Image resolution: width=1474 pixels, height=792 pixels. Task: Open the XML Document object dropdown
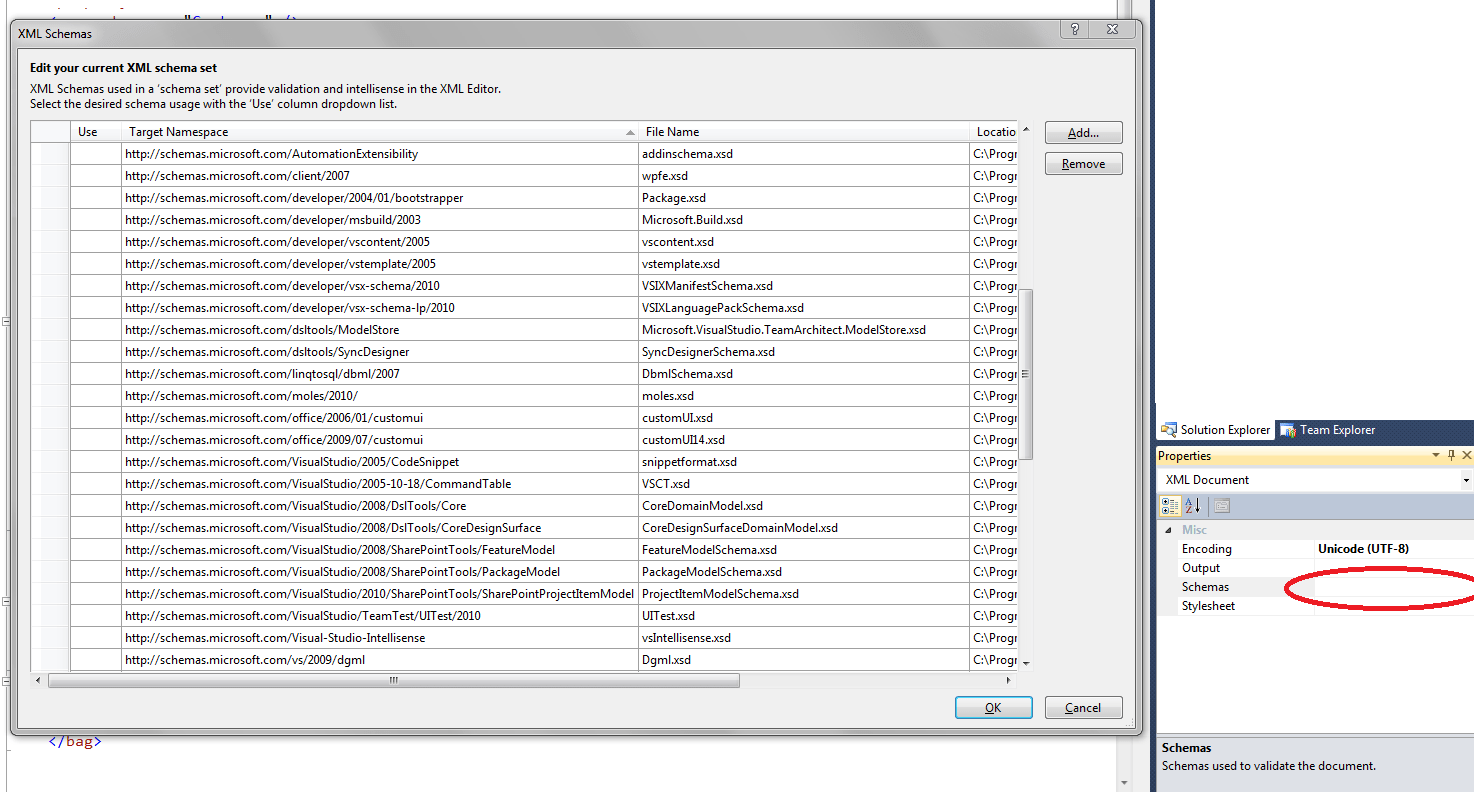point(1464,479)
